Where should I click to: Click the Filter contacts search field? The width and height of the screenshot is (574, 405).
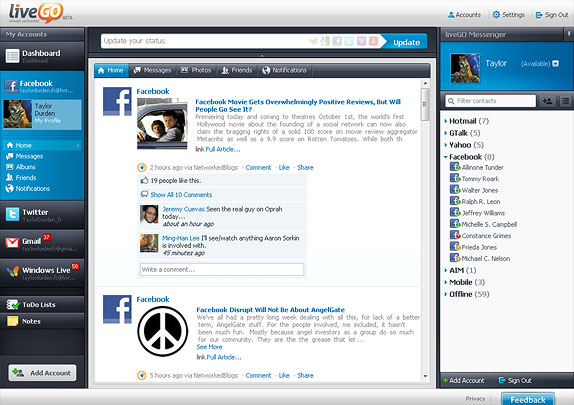click(491, 101)
